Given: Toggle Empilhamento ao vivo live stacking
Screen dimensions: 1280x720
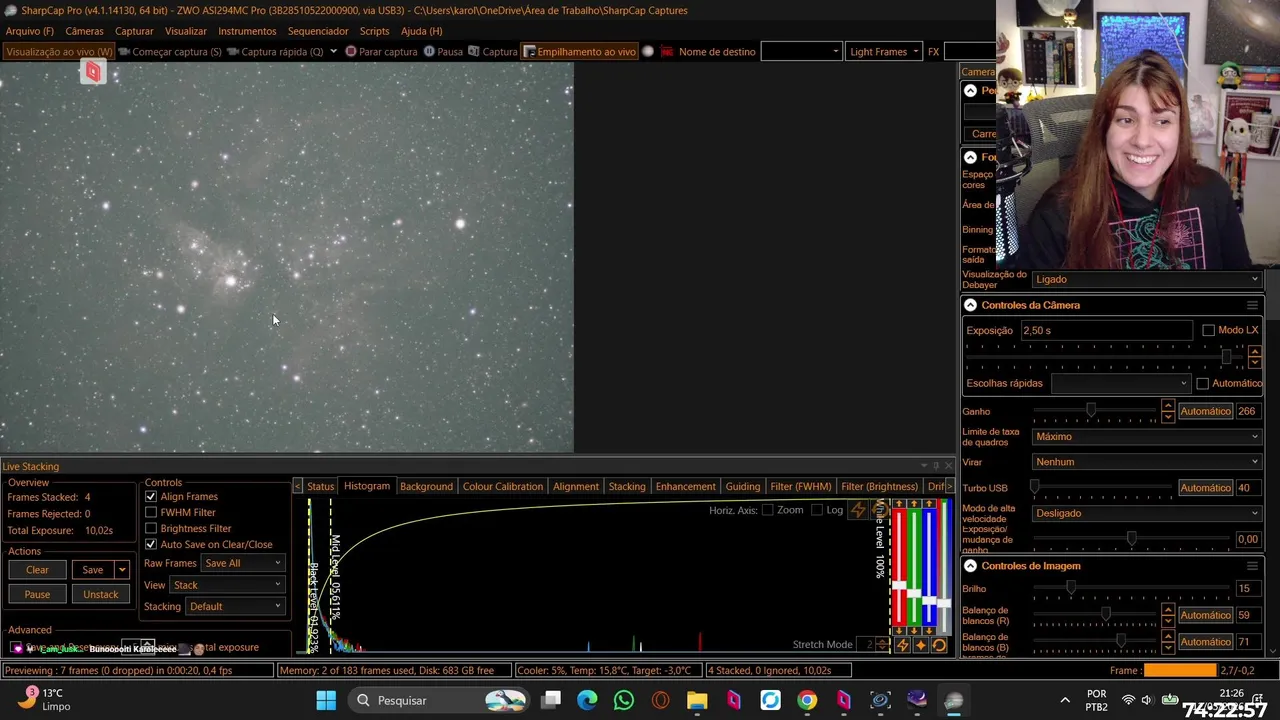Looking at the screenshot, I should 580,51.
